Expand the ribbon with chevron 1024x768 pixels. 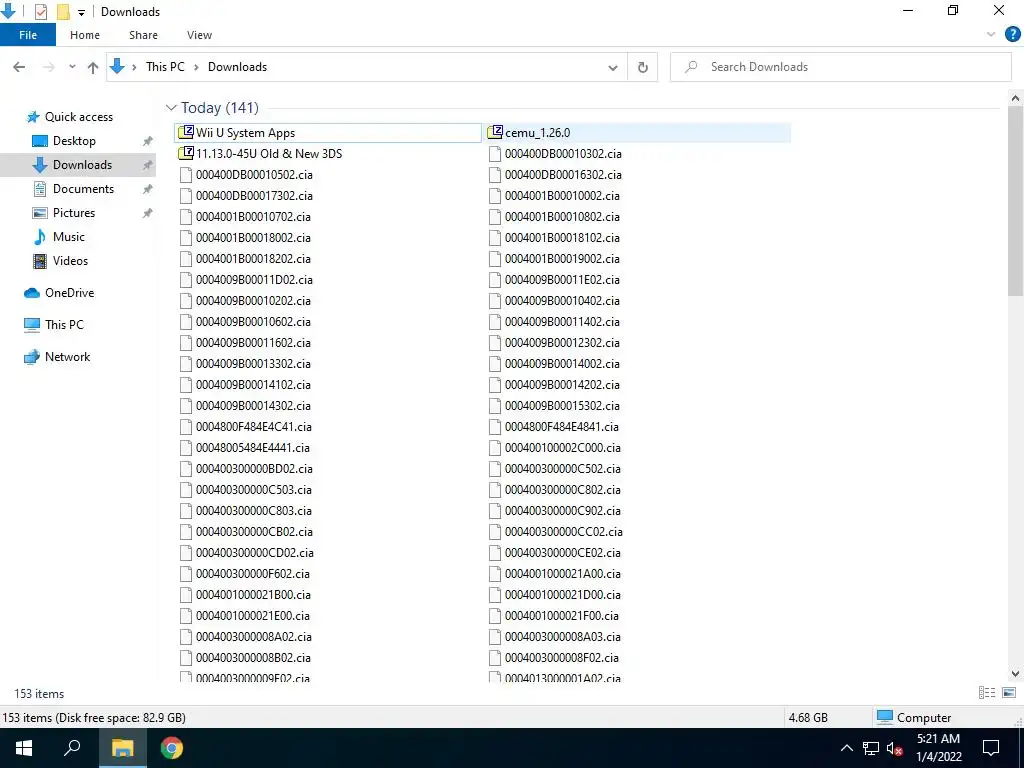click(991, 35)
